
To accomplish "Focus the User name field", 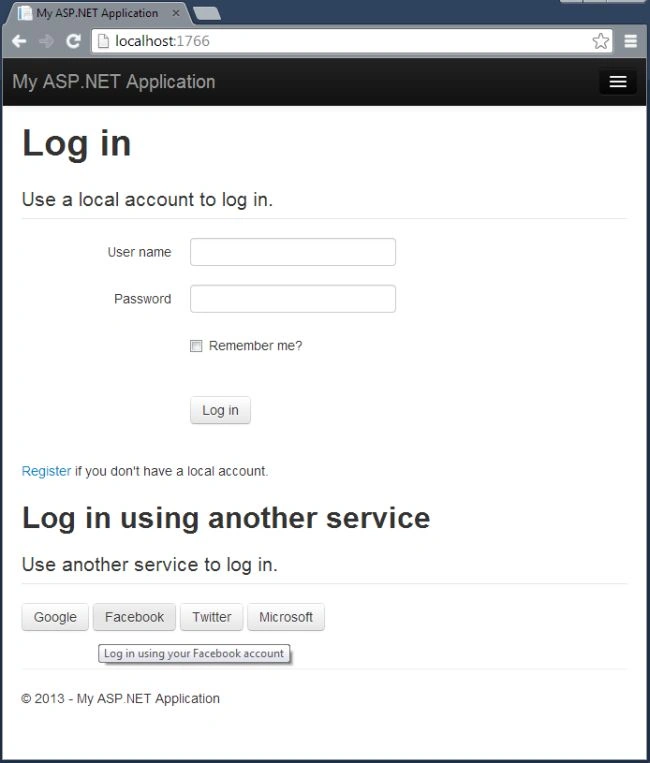I will click(x=293, y=252).
